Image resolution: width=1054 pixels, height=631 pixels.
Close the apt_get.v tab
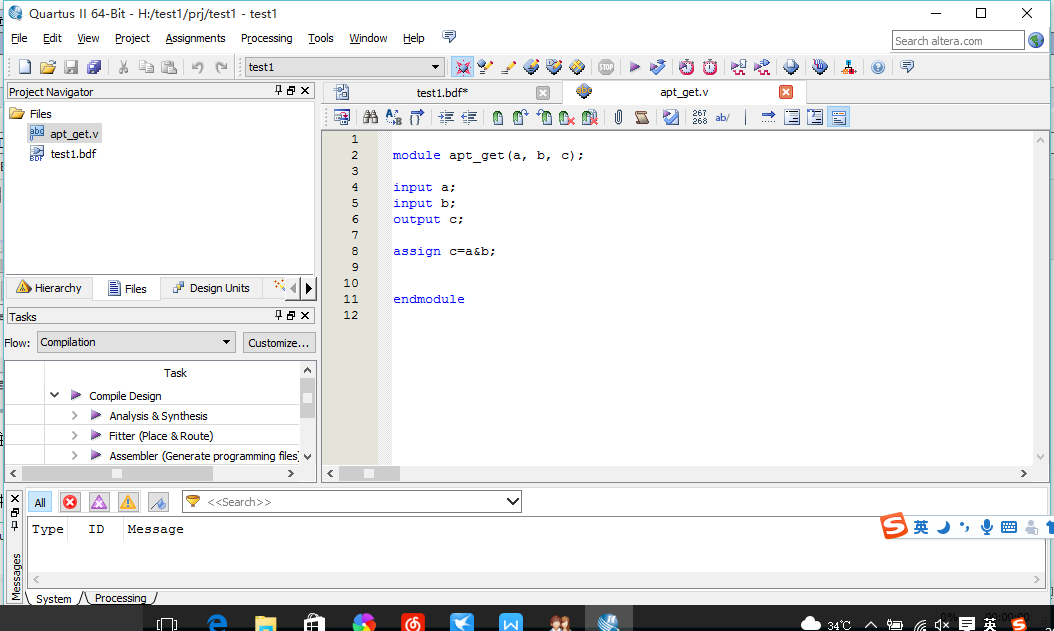click(785, 92)
